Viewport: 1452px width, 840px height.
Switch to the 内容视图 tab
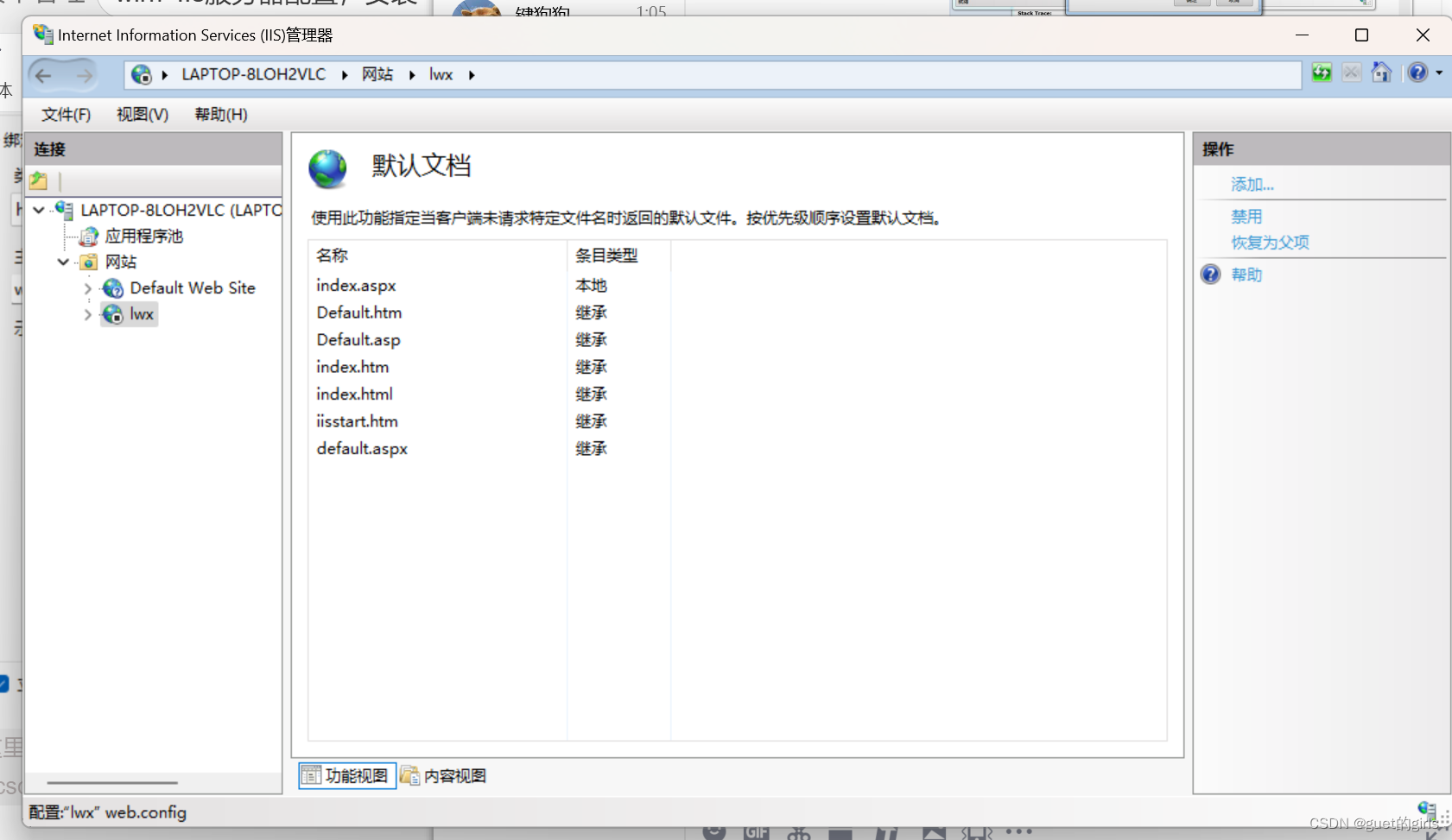pyautogui.click(x=443, y=775)
